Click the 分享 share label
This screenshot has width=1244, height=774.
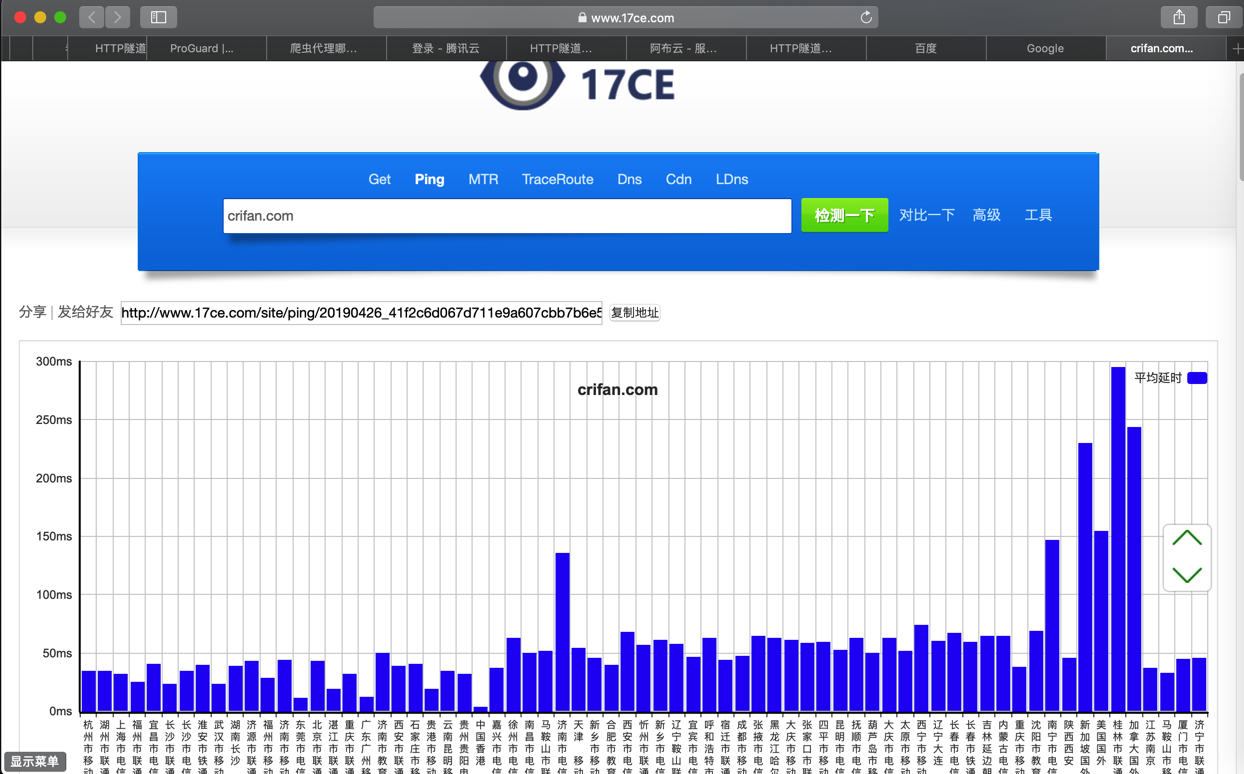coord(32,312)
